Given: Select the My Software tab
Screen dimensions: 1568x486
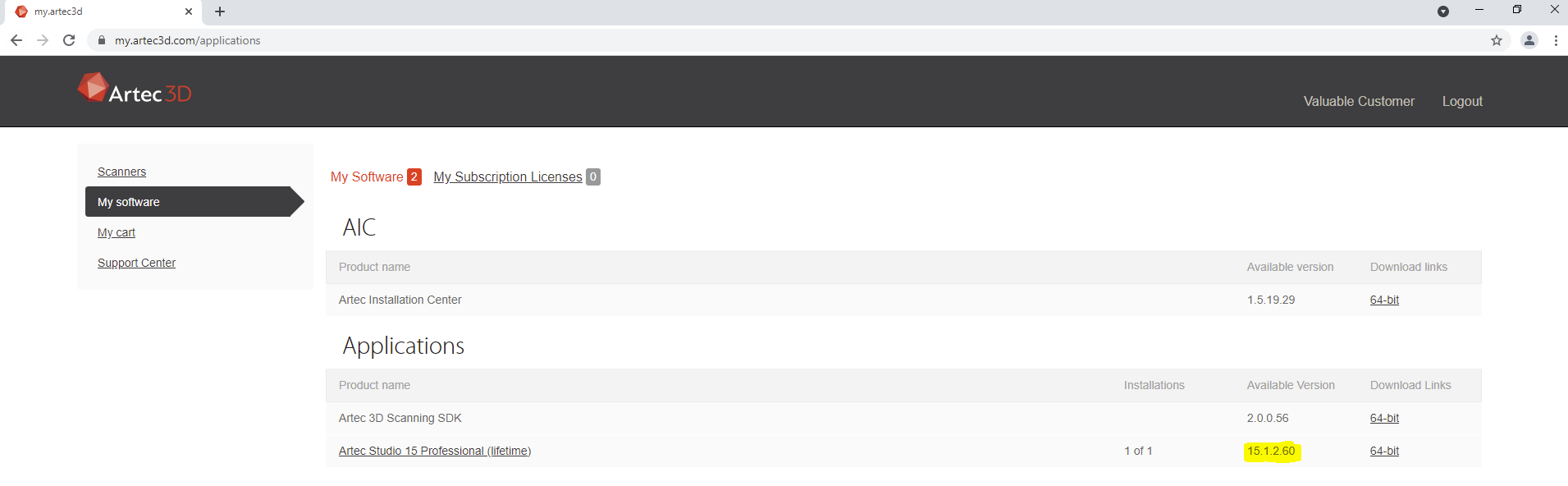Looking at the screenshot, I should pos(367,177).
